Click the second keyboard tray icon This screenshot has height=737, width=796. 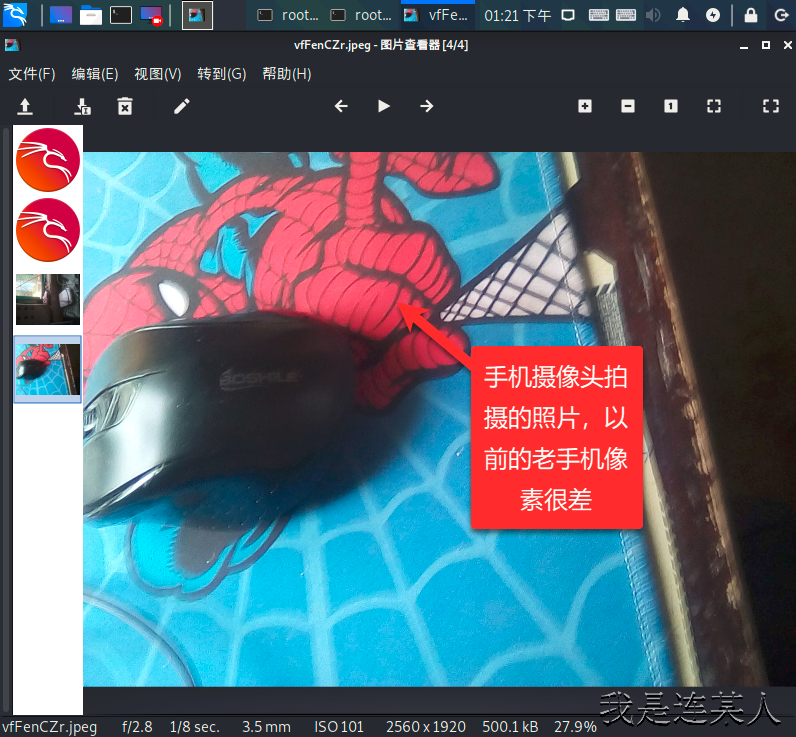point(626,15)
